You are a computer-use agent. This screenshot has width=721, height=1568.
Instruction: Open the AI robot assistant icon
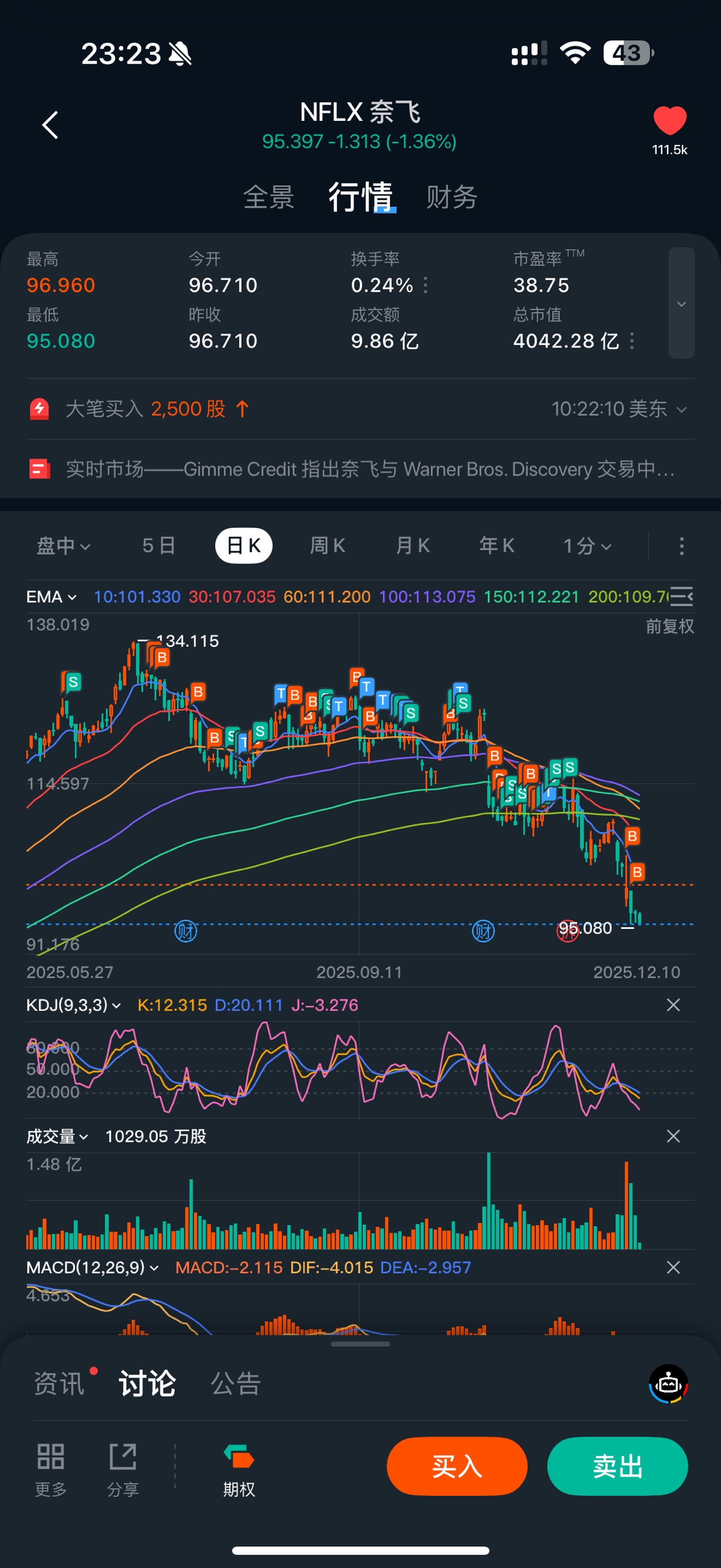click(668, 1383)
